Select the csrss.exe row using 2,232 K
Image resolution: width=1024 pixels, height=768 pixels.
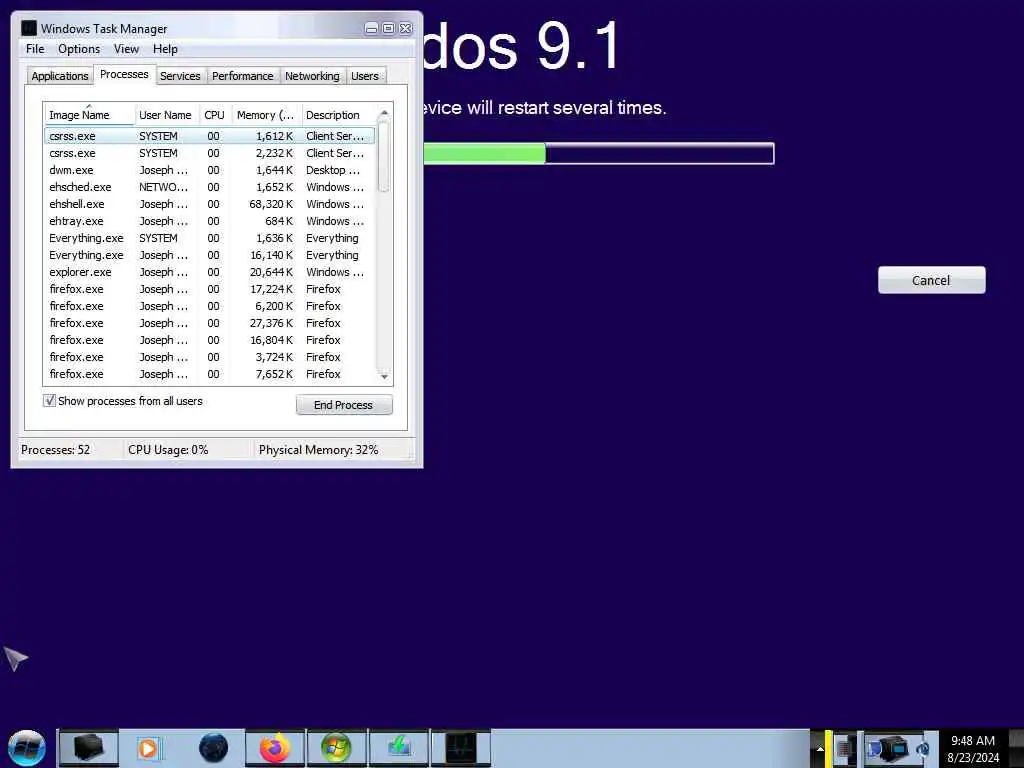point(210,153)
